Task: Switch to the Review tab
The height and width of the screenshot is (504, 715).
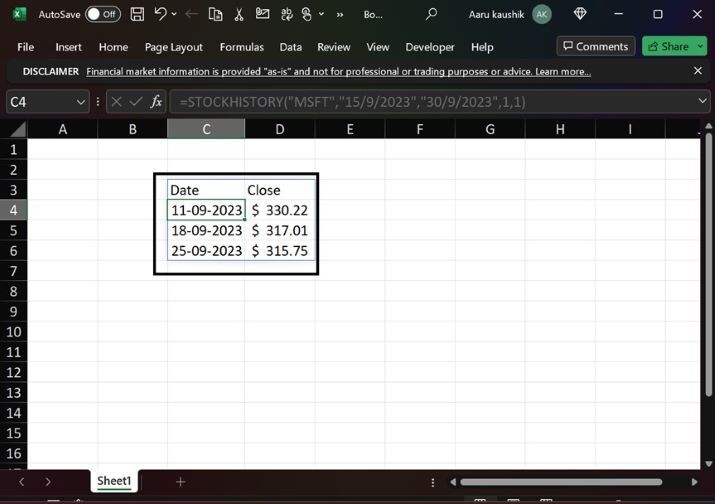Action: coord(334,47)
